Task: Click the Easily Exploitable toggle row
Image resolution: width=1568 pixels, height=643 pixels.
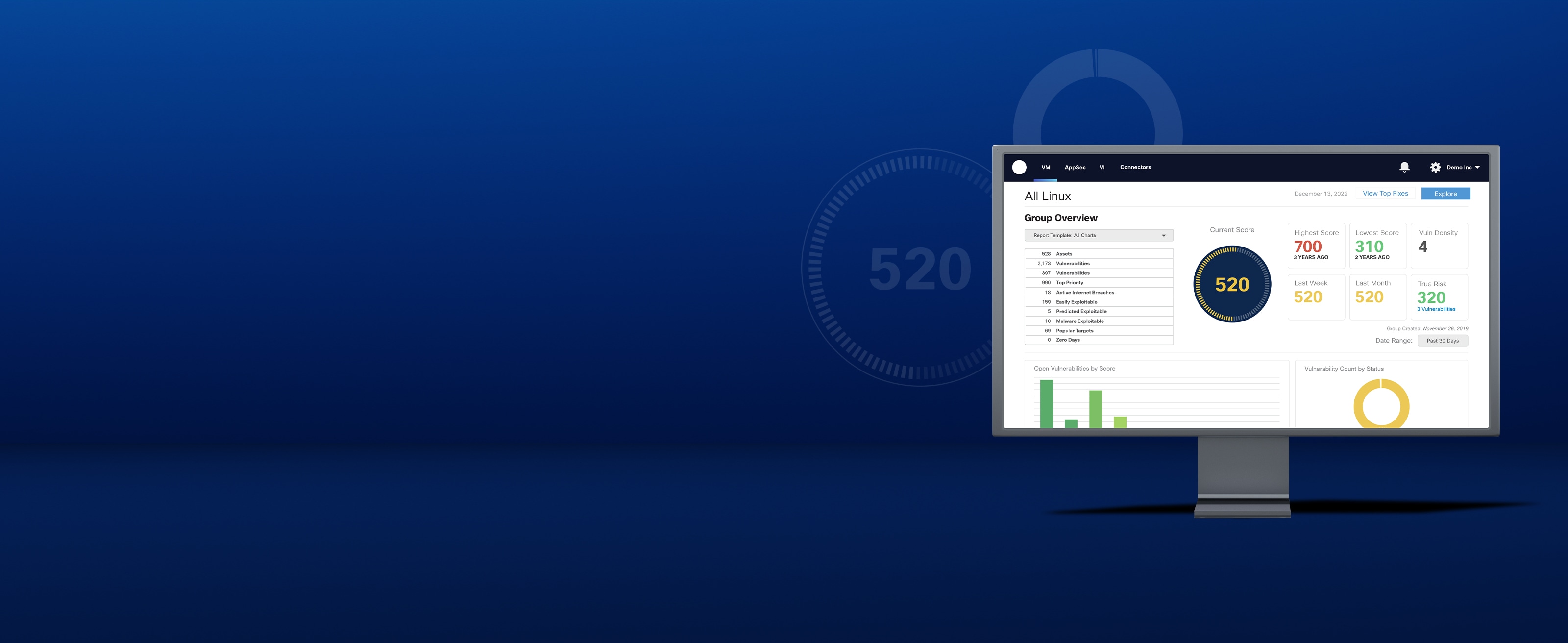Action: 1095,302
